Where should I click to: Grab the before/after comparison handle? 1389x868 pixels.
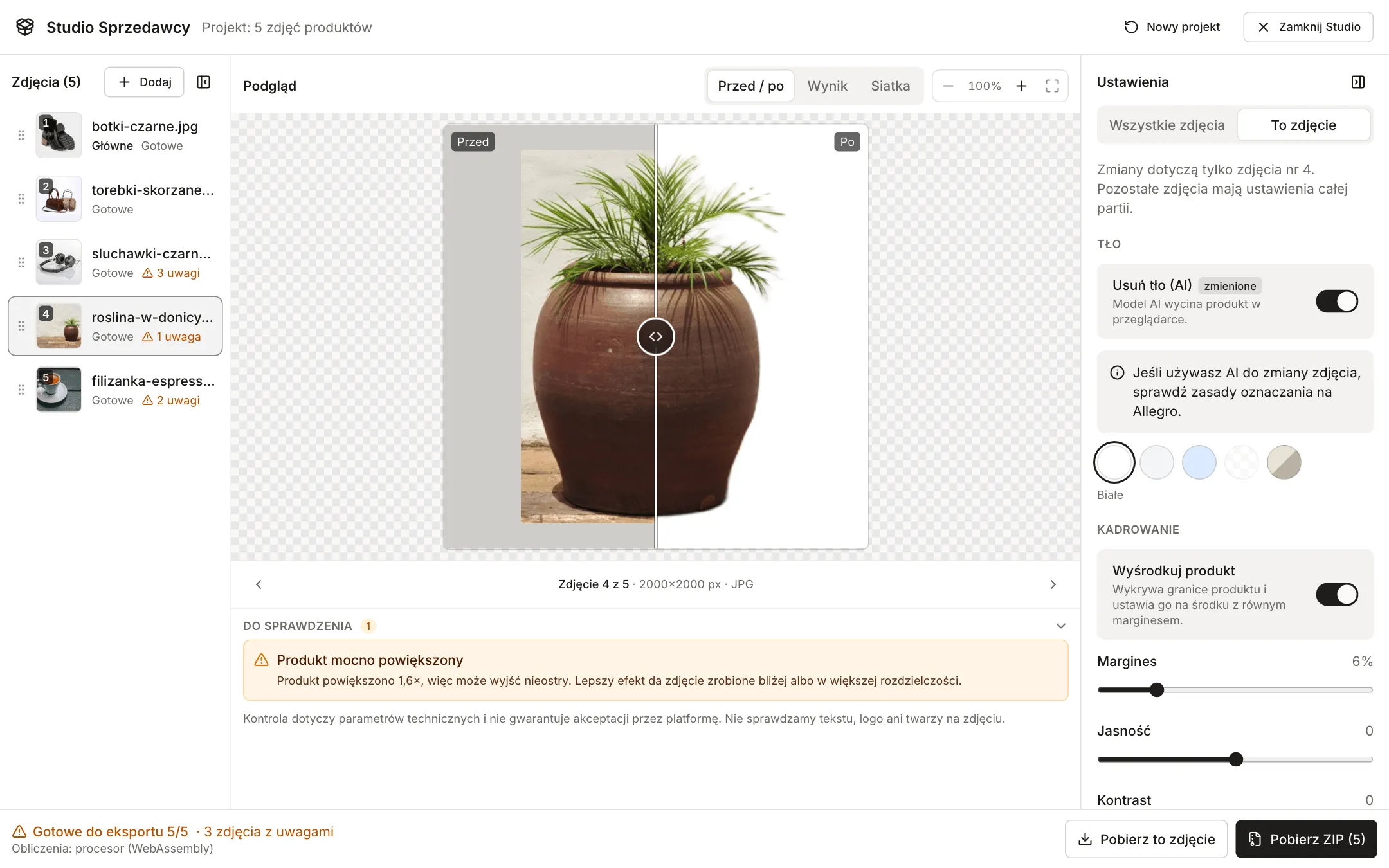coord(655,336)
